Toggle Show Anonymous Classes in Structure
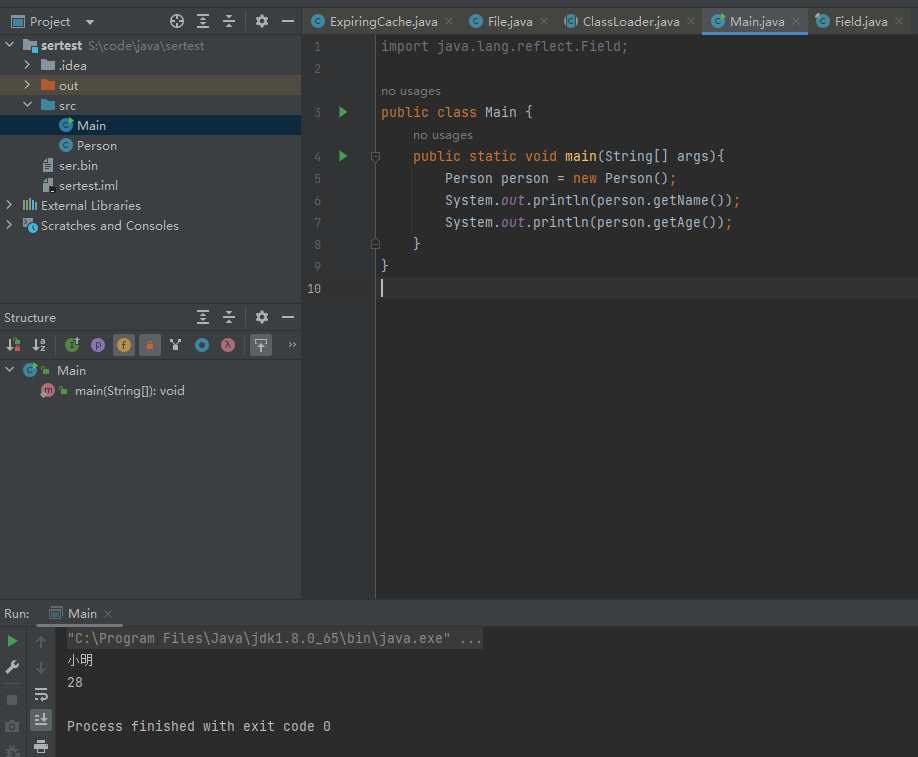This screenshot has width=918, height=757. point(175,345)
